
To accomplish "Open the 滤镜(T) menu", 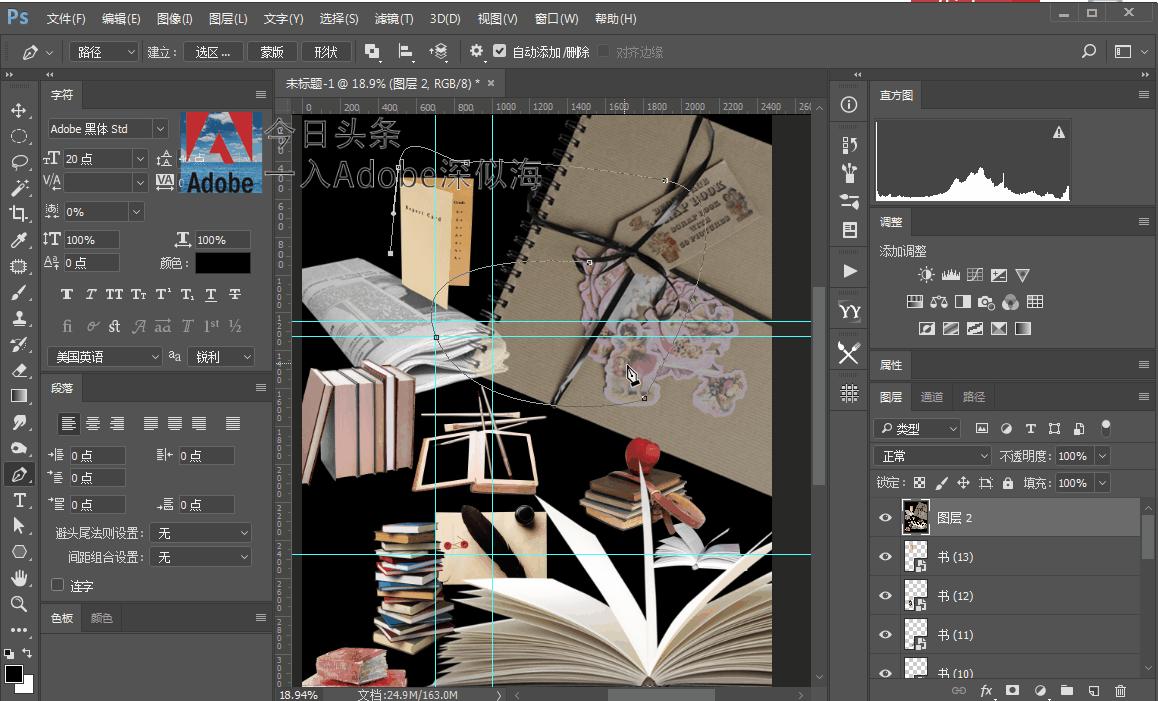I will point(393,19).
